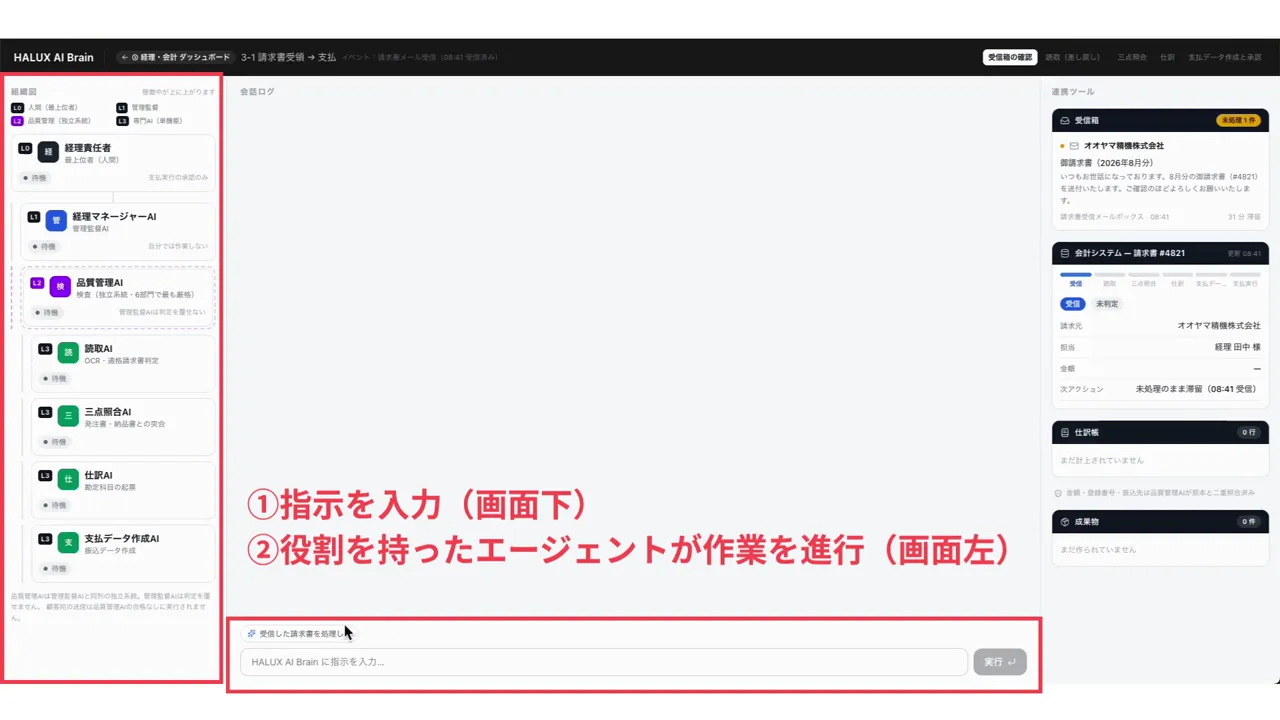
Task: Click the 0 件 count on 成果物
Action: pyautogui.click(x=1249, y=521)
